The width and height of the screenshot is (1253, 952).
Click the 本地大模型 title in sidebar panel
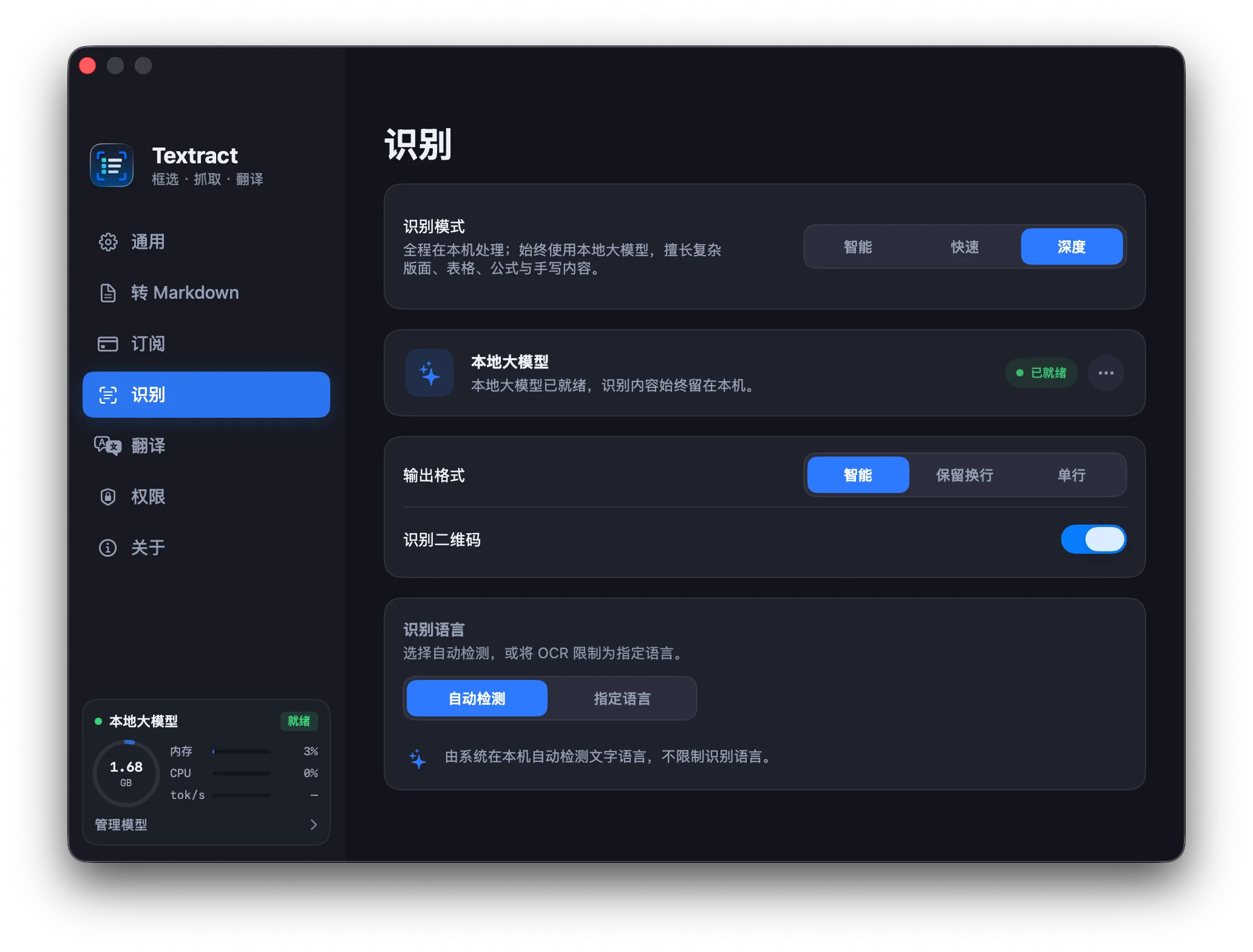pos(143,721)
